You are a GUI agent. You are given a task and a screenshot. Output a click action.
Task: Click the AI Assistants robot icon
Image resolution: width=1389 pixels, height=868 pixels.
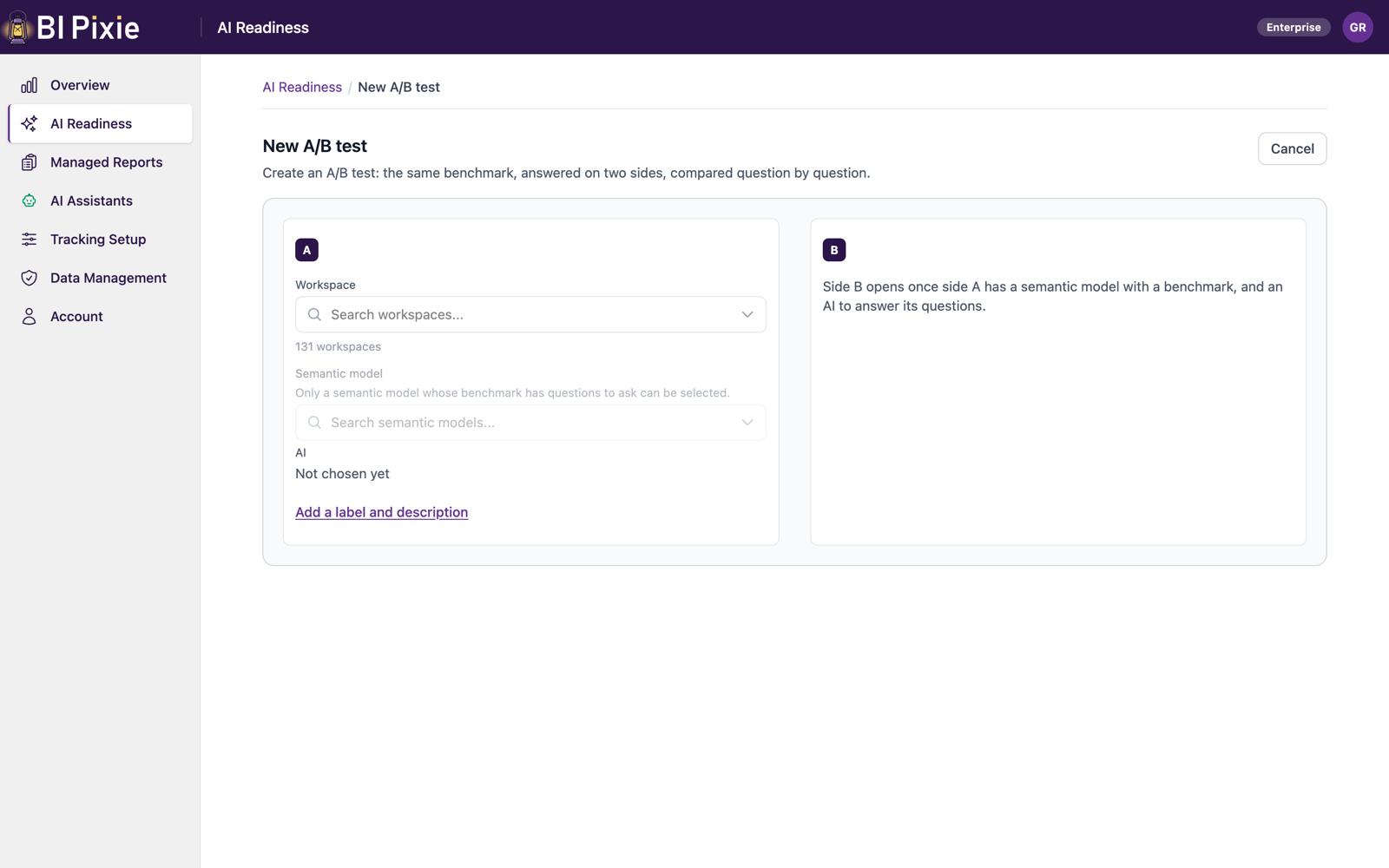[30, 201]
